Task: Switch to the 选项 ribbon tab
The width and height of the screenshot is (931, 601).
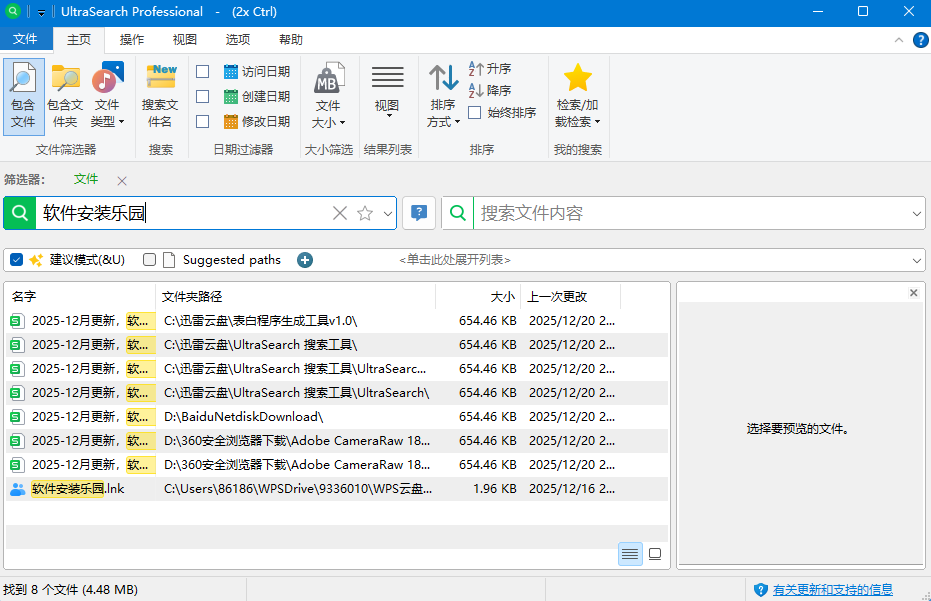Action: [x=238, y=40]
